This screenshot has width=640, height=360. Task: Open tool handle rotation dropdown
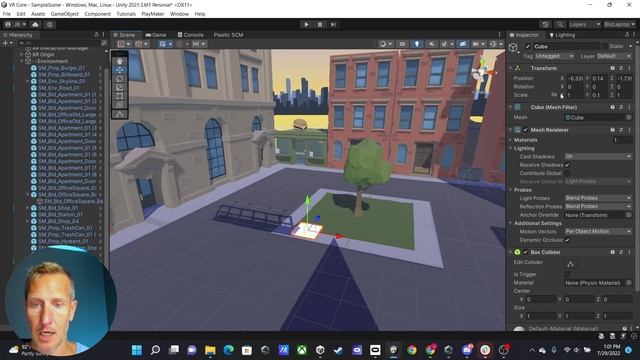(x=141, y=44)
